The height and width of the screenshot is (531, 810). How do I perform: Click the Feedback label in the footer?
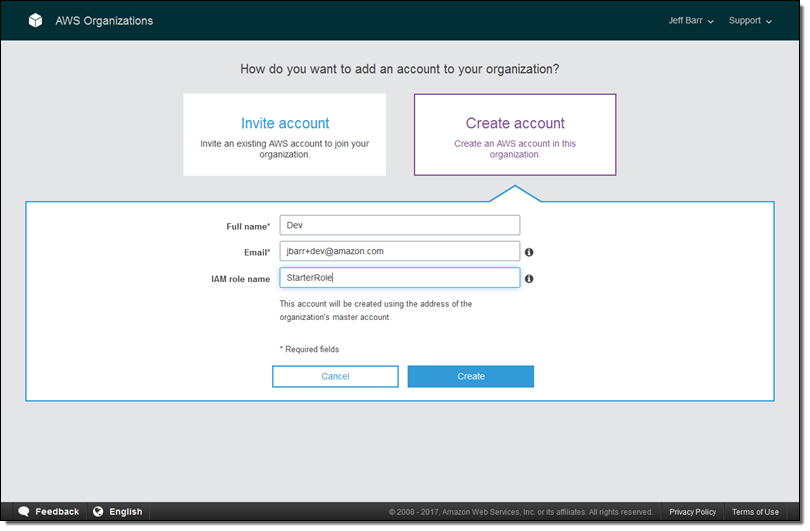pyautogui.click(x=57, y=512)
